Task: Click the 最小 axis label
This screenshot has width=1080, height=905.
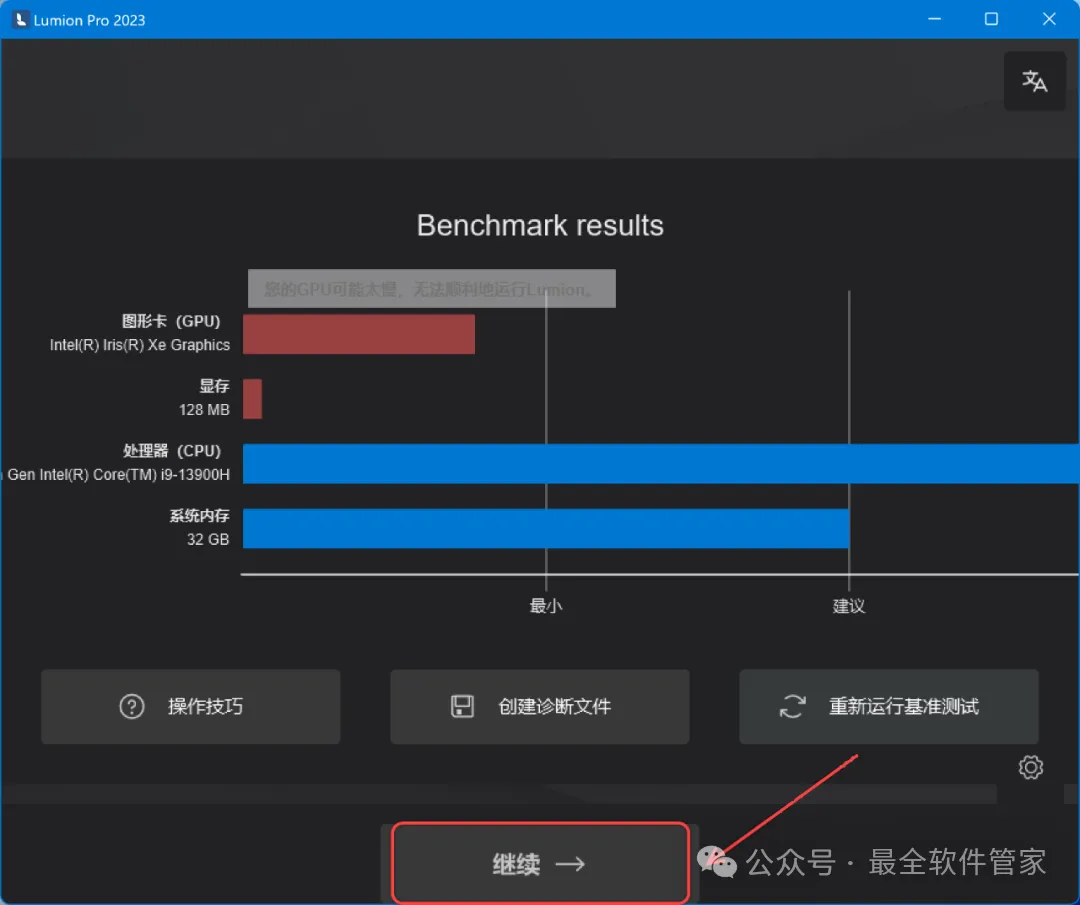Action: [x=546, y=606]
